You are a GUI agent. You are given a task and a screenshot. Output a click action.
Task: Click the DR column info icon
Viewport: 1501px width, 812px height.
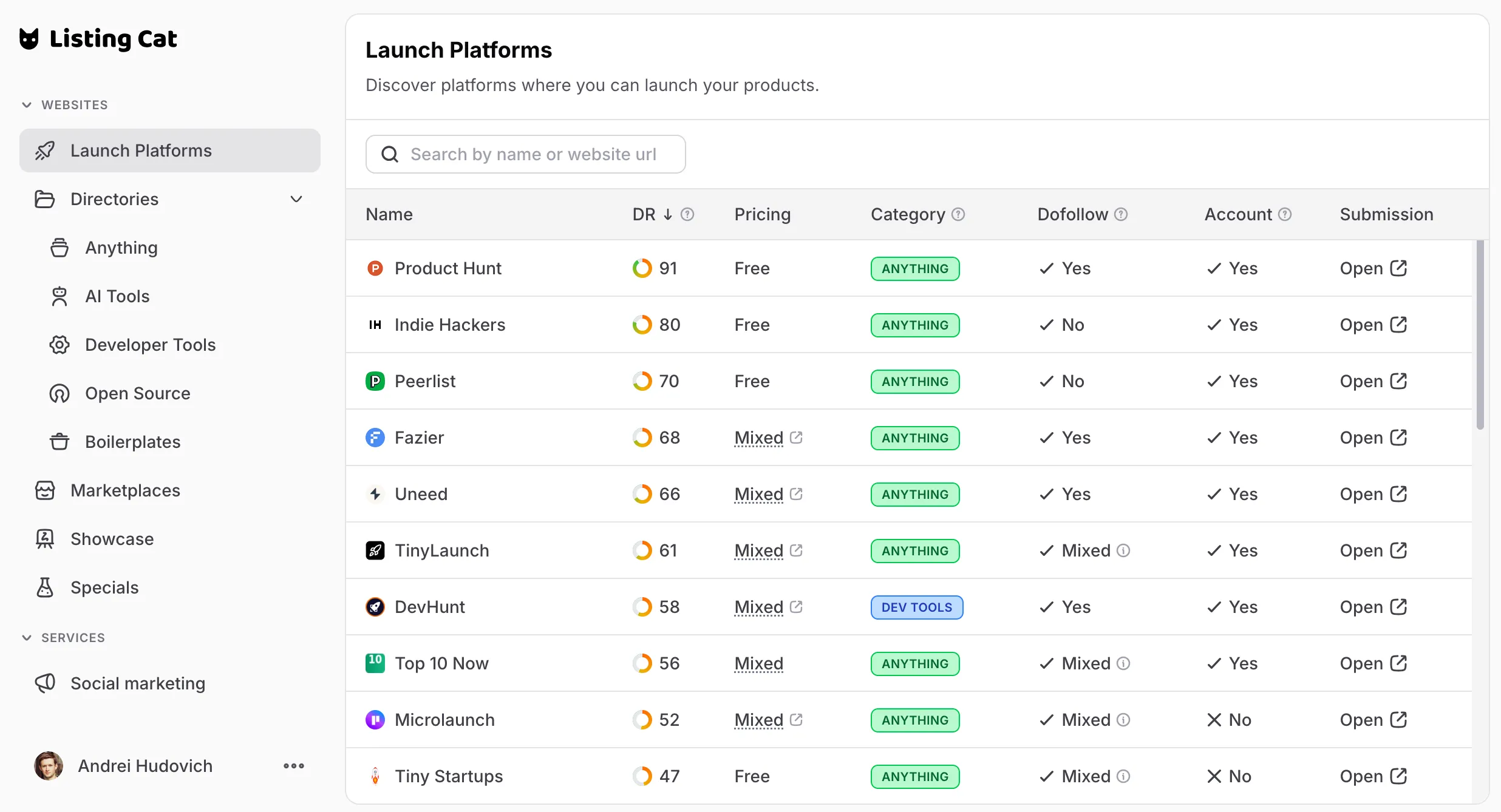pyautogui.click(x=687, y=214)
